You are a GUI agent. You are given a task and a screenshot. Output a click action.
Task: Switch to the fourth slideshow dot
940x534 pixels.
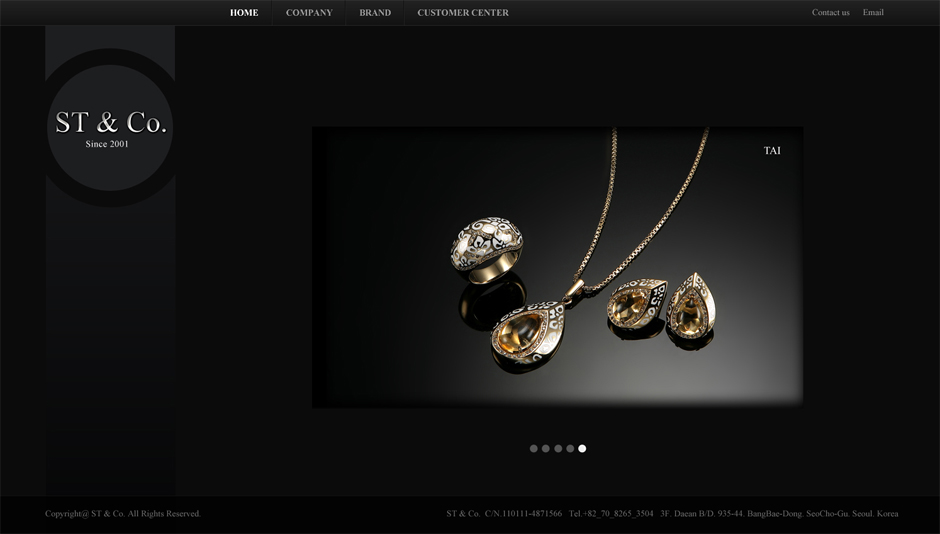[570, 449]
